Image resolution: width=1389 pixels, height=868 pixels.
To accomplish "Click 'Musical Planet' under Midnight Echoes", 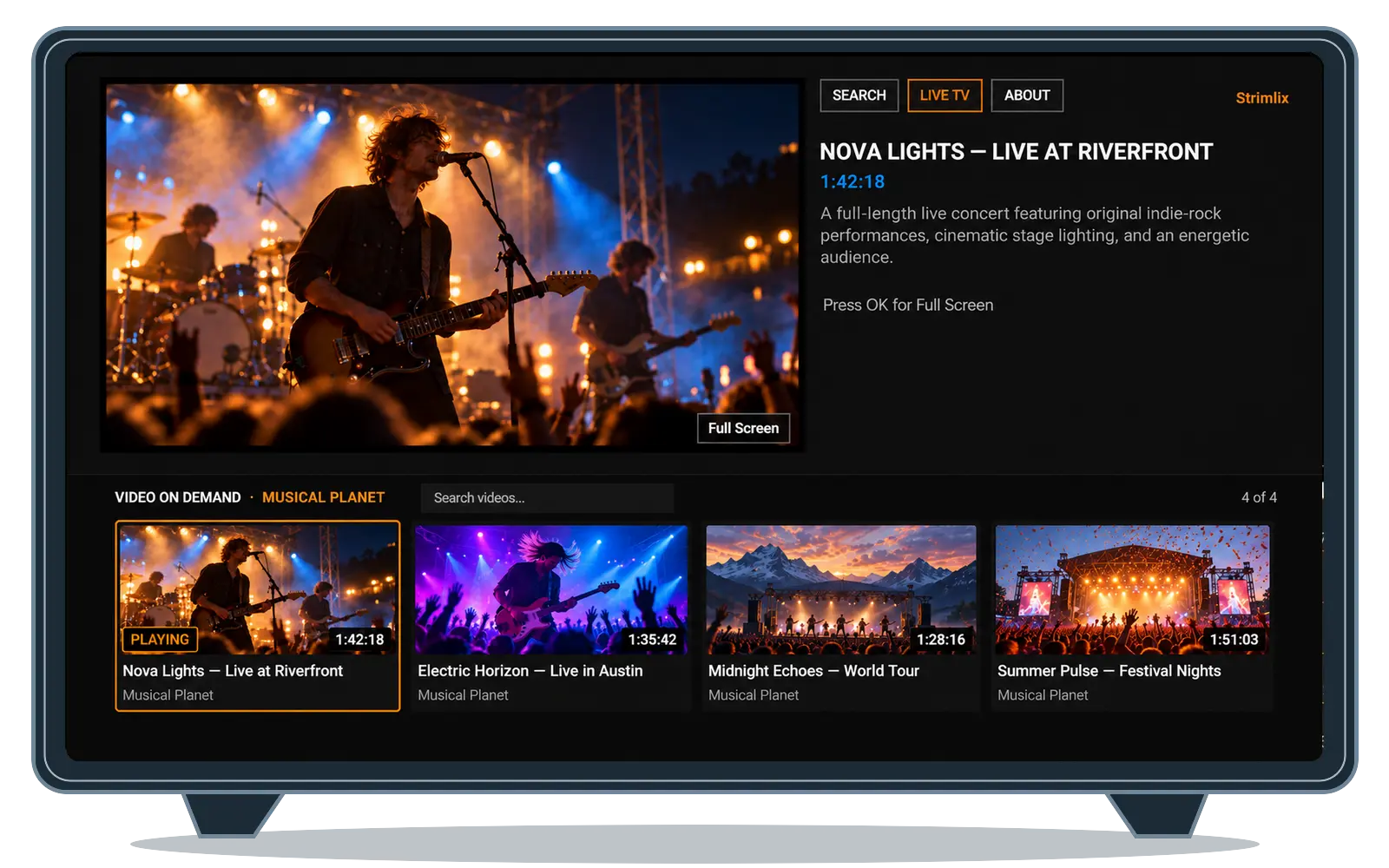I will click(754, 695).
